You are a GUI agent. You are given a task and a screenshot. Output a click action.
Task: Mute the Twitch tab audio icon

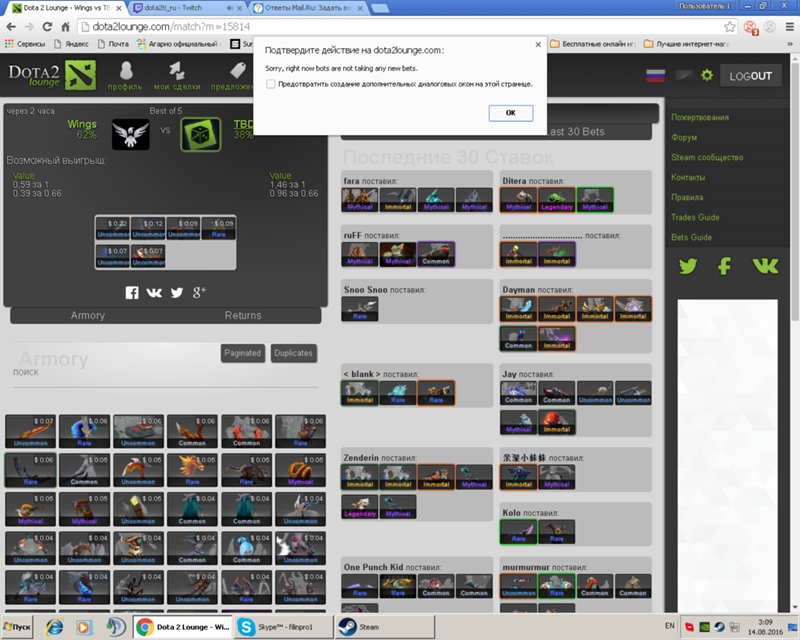pyautogui.click(x=230, y=8)
